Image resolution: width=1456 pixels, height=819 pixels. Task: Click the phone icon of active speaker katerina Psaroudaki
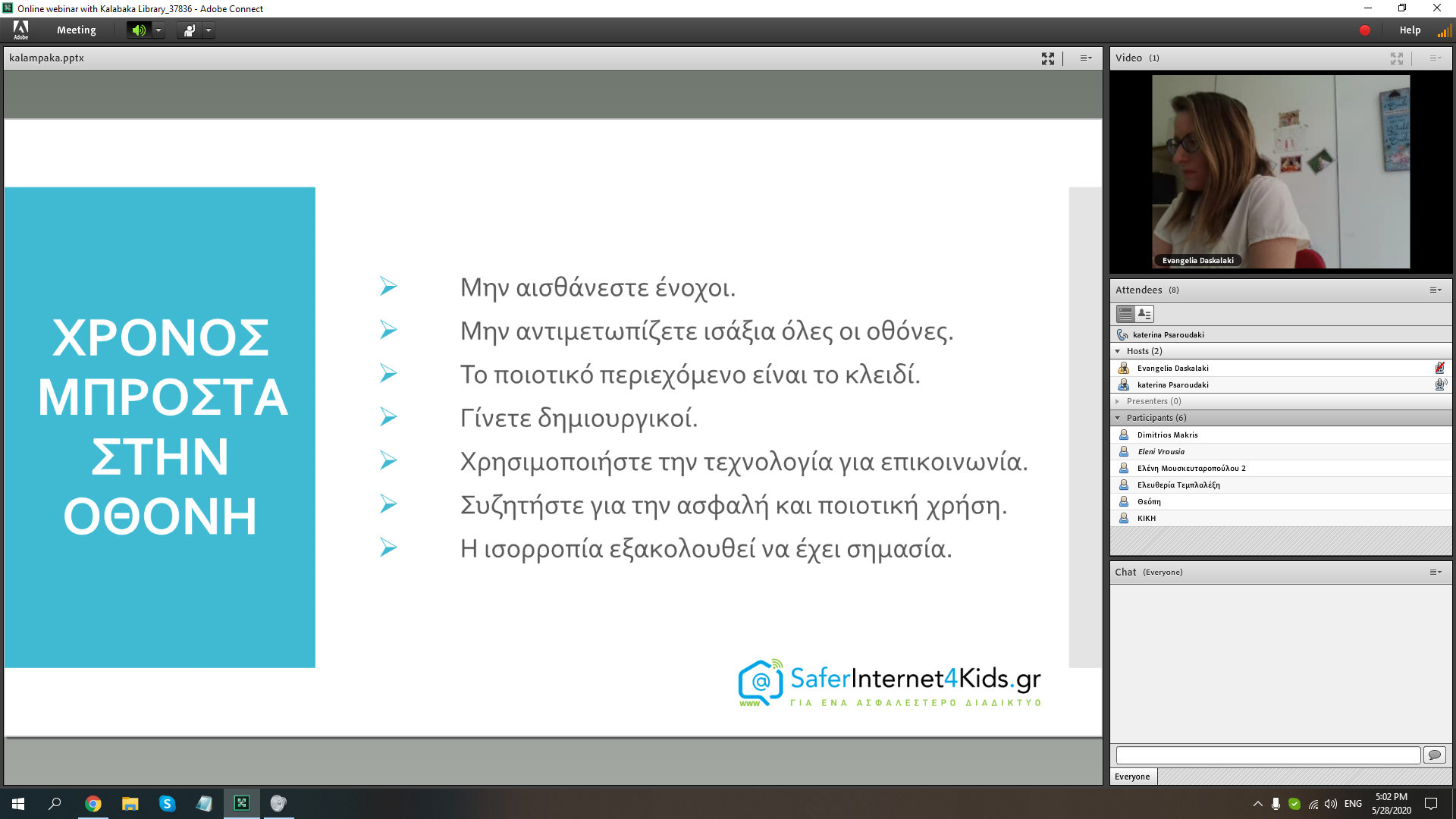tap(1122, 334)
